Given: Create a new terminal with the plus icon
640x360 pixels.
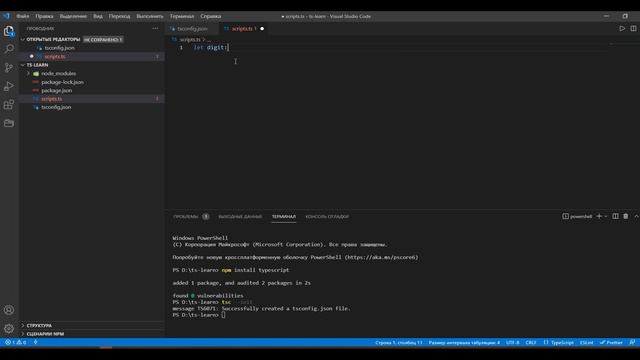Looking at the screenshot, I should 599,216.
